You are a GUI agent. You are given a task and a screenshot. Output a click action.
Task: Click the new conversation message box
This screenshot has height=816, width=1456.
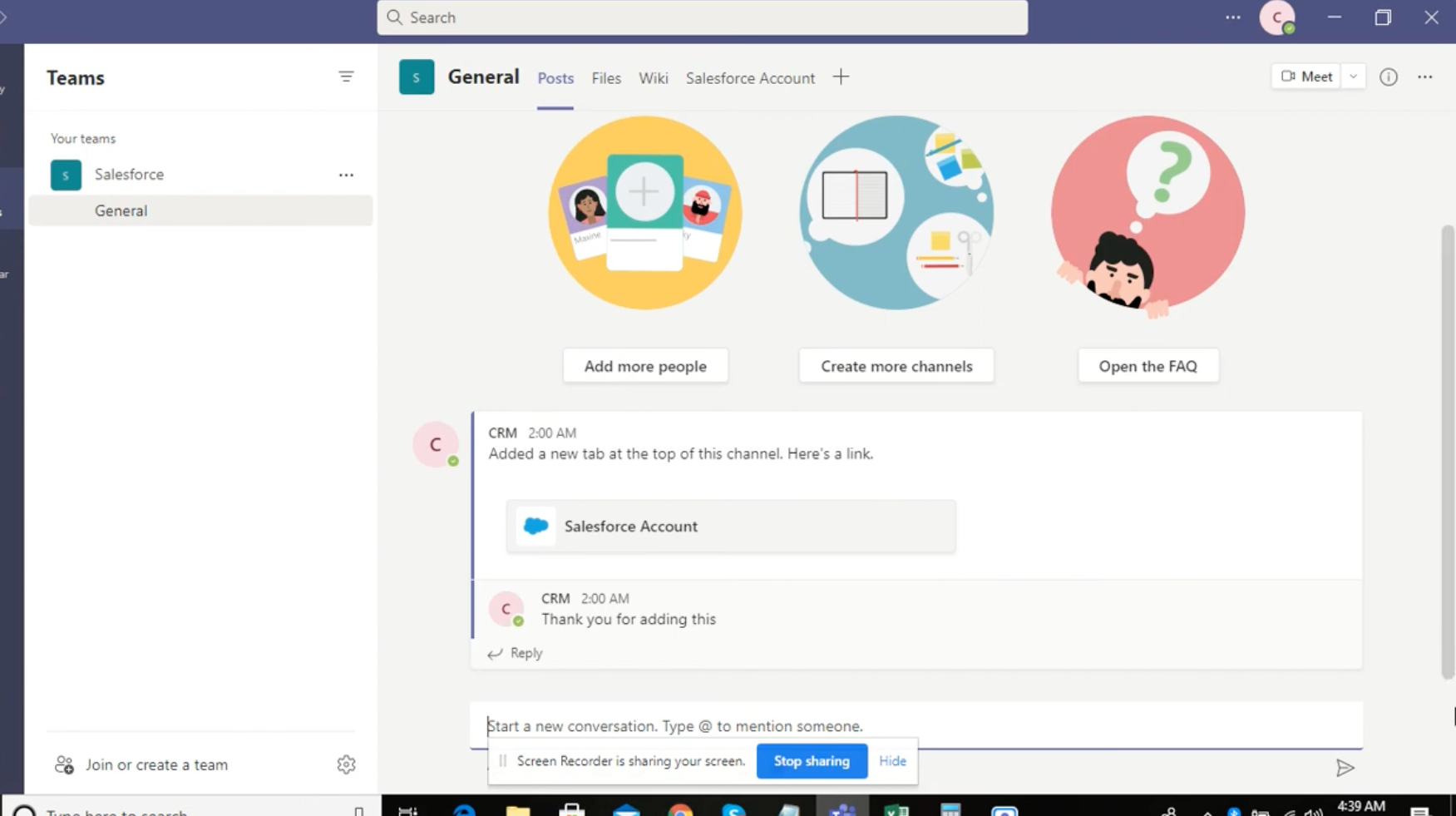pyautogui.click(x=916, y=726)
